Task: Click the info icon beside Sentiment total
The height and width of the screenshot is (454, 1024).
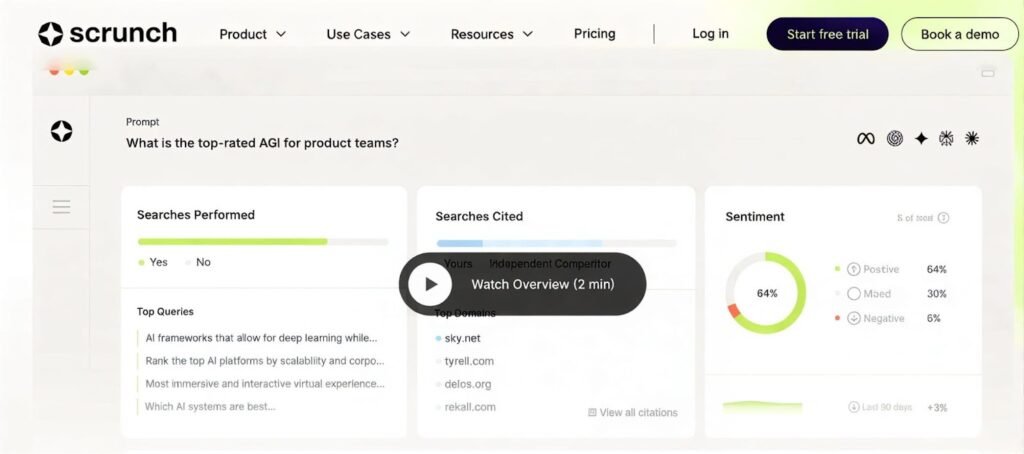Action: pos(943,218)
